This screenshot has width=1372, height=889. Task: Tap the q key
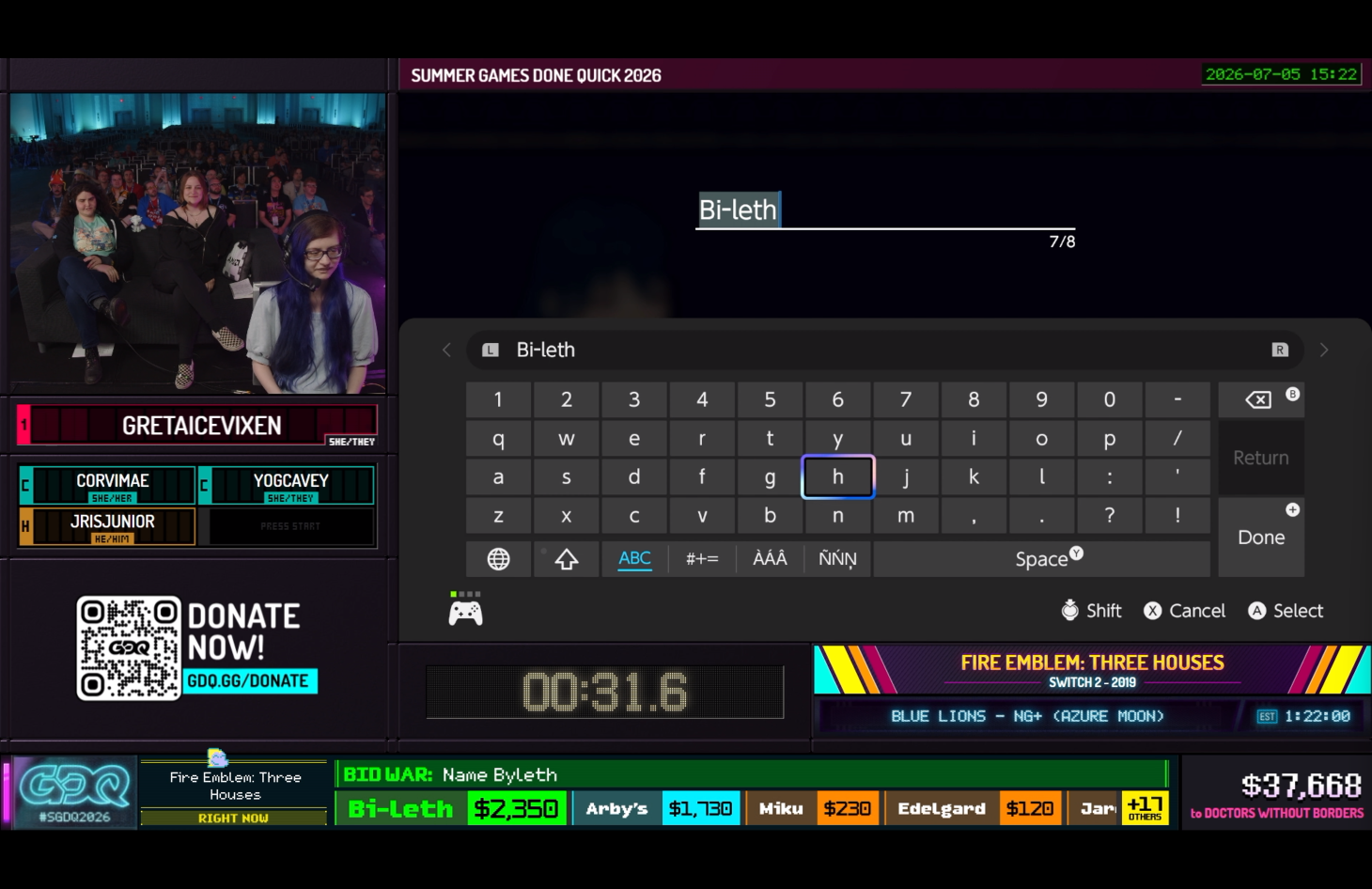point(498,438)
